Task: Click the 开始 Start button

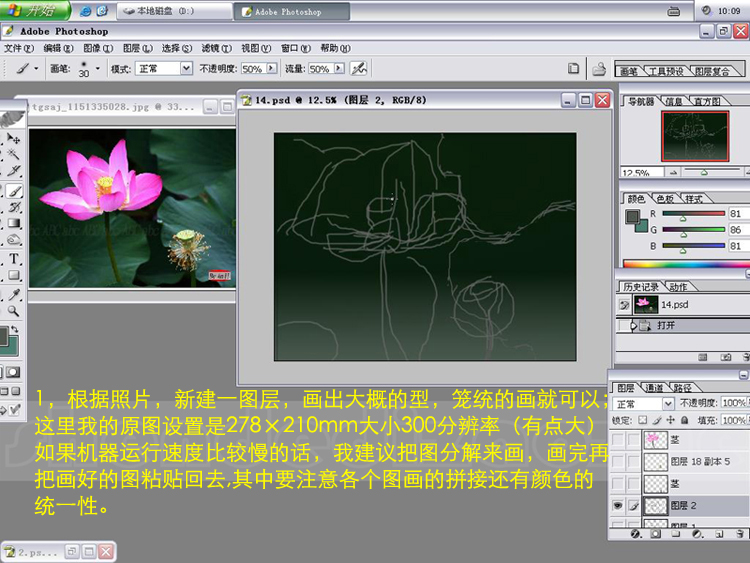Action: click(34, 11)
